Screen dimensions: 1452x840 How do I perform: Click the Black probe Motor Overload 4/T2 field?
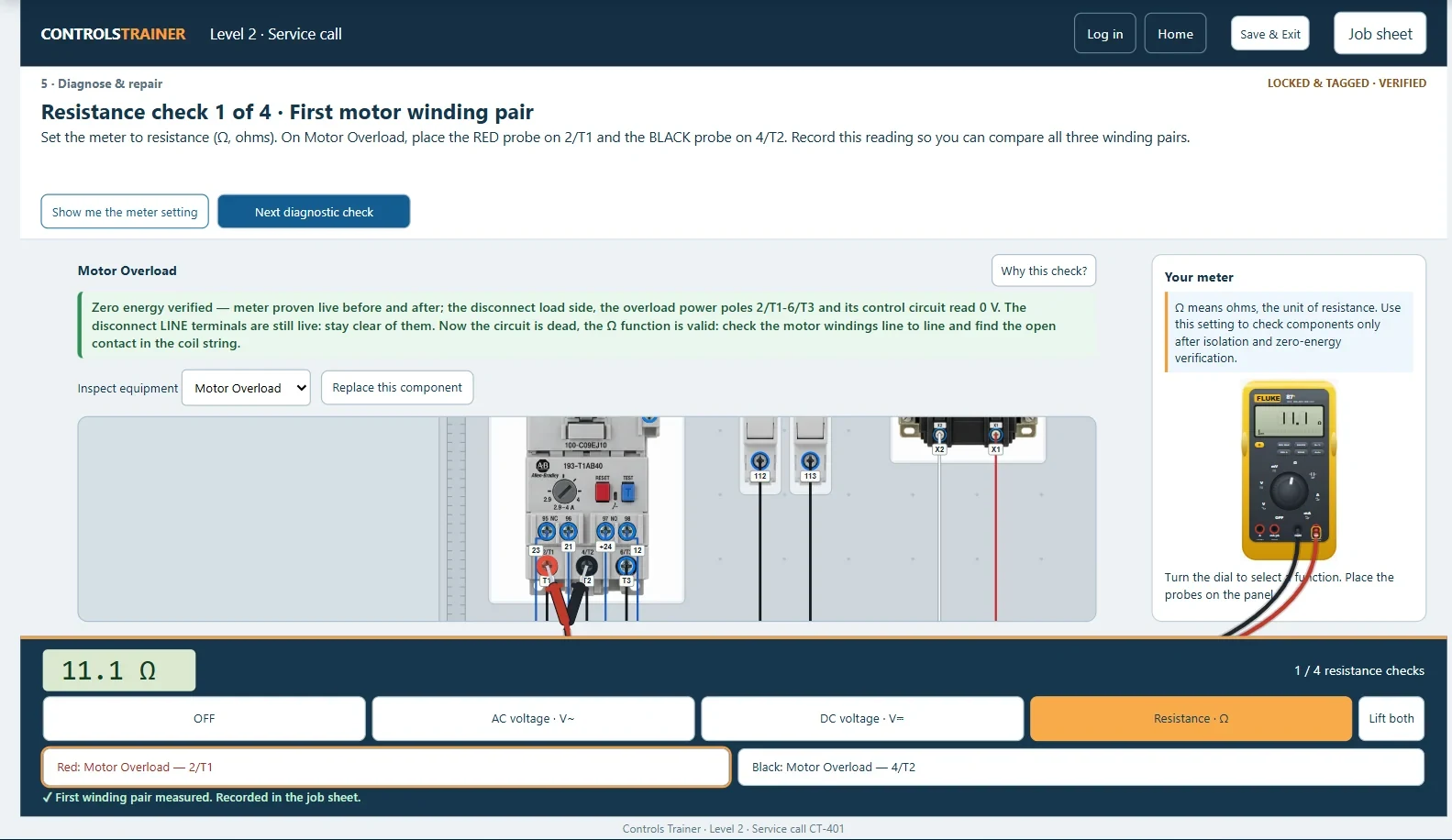[1081, 768]
